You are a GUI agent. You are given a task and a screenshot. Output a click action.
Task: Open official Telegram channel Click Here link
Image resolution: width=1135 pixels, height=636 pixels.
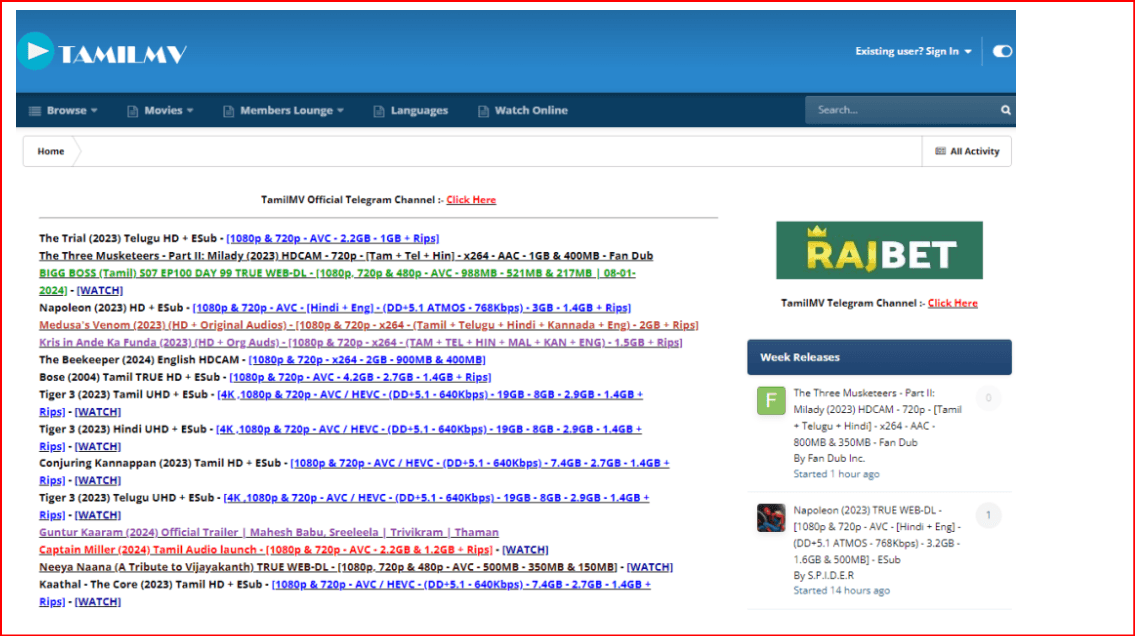point(471,200)
